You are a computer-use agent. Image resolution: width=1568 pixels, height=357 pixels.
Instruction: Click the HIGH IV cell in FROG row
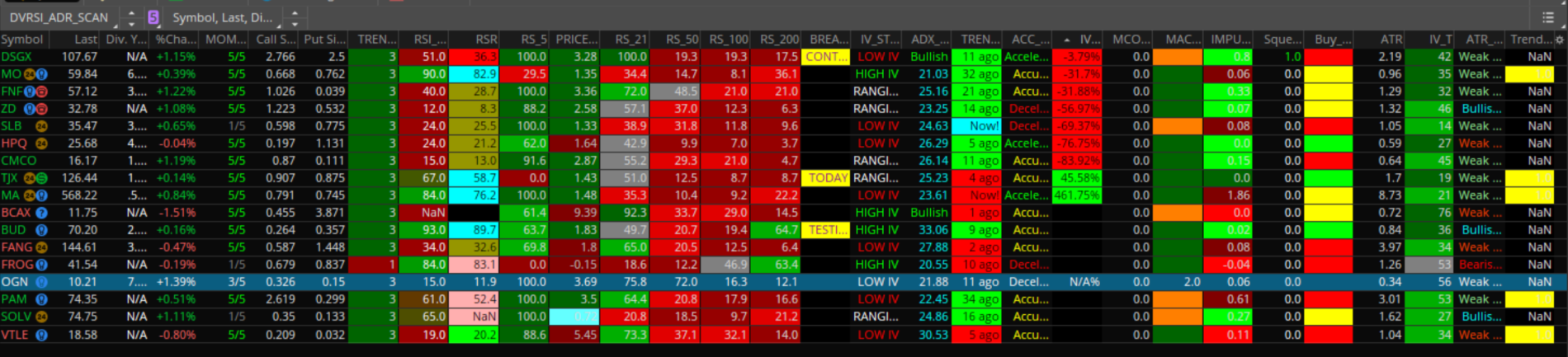876,265
